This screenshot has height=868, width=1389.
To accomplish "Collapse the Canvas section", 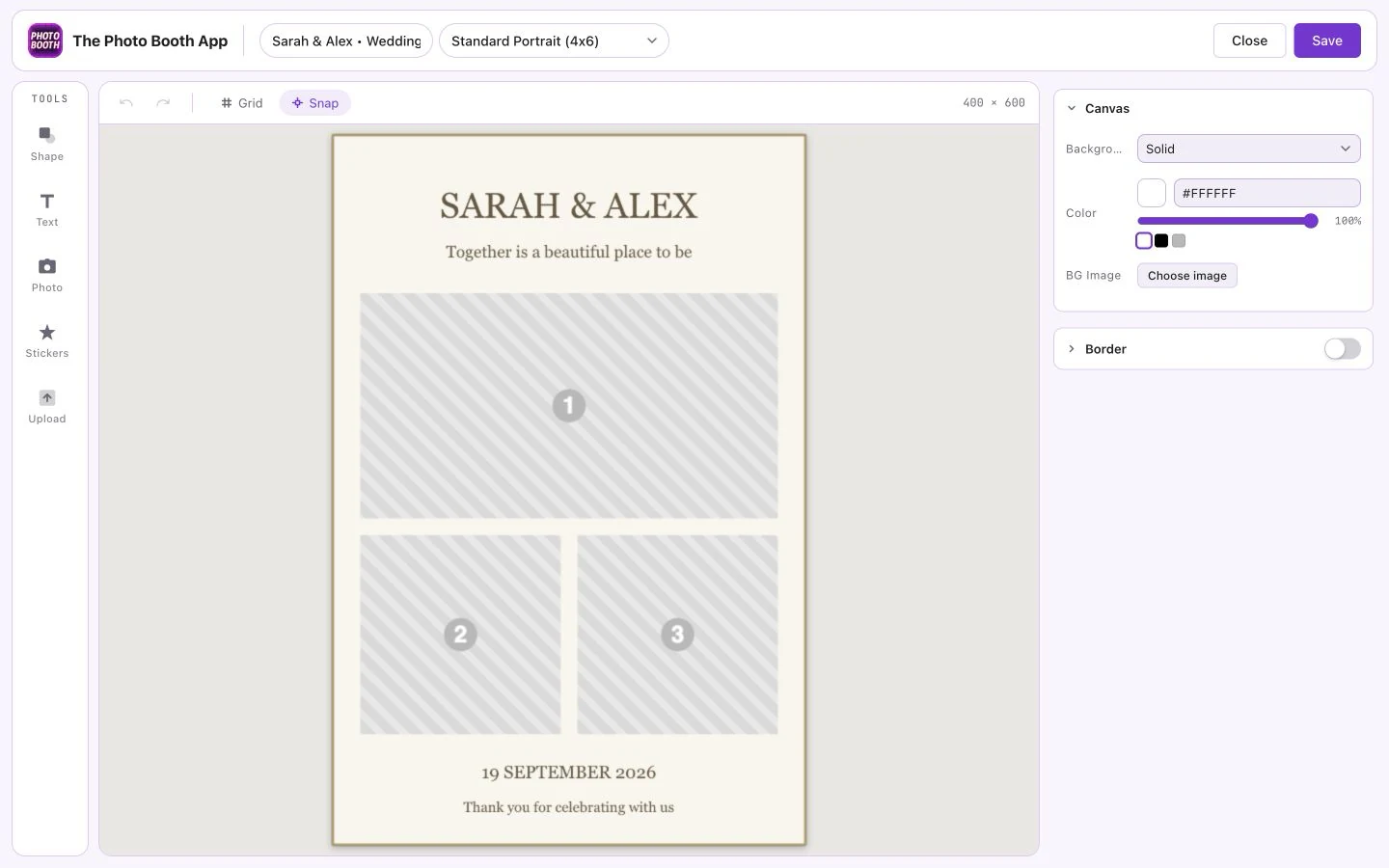I will tap(1072, 109).
